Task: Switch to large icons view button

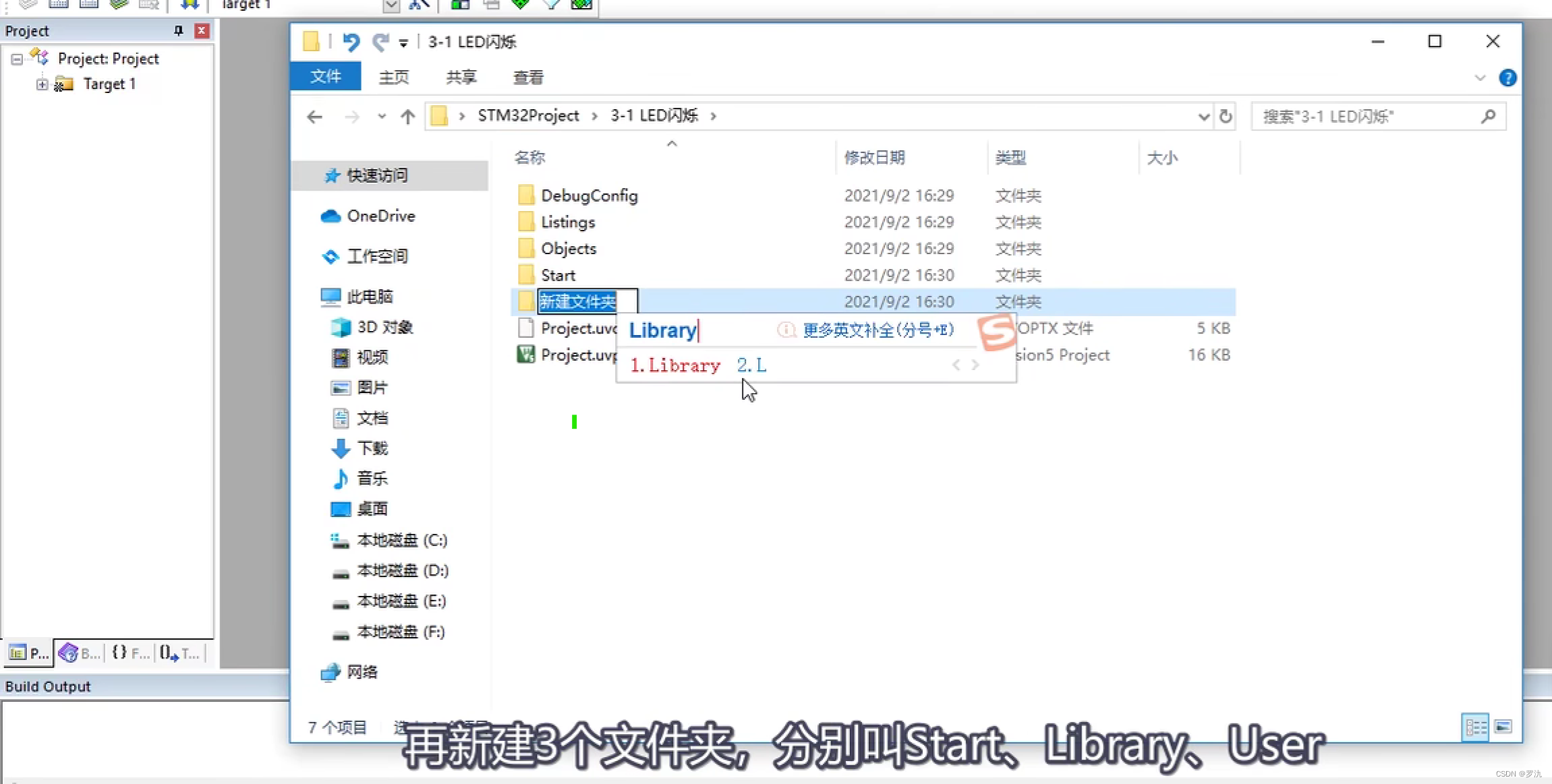Action: tap(1503, 727)
